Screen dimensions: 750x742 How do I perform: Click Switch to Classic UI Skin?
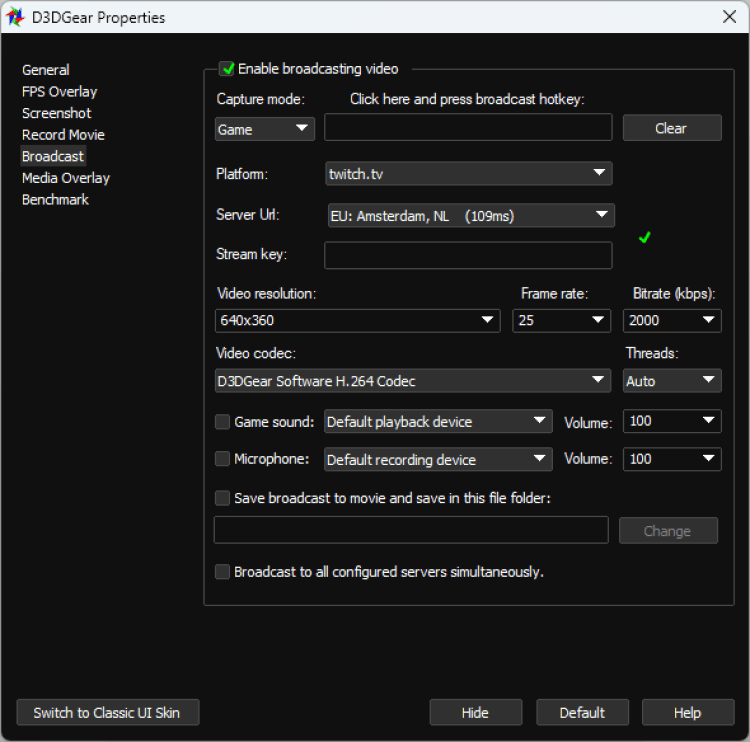108,712
